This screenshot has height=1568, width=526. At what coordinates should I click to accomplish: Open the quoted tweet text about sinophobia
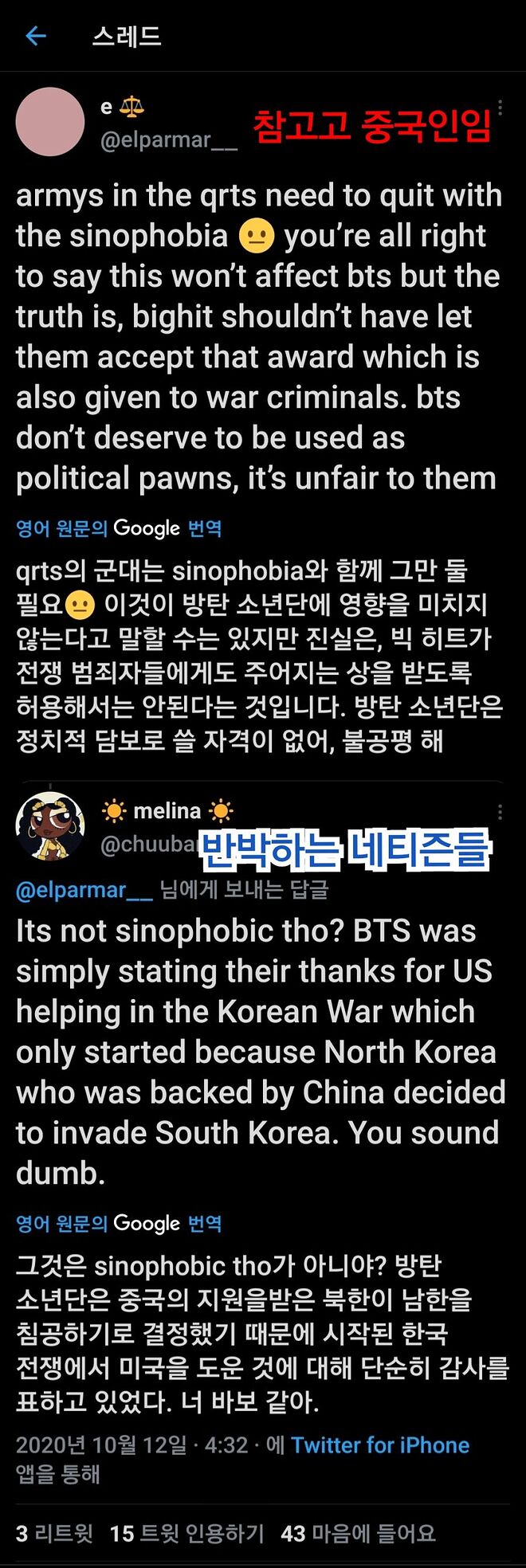259,336
